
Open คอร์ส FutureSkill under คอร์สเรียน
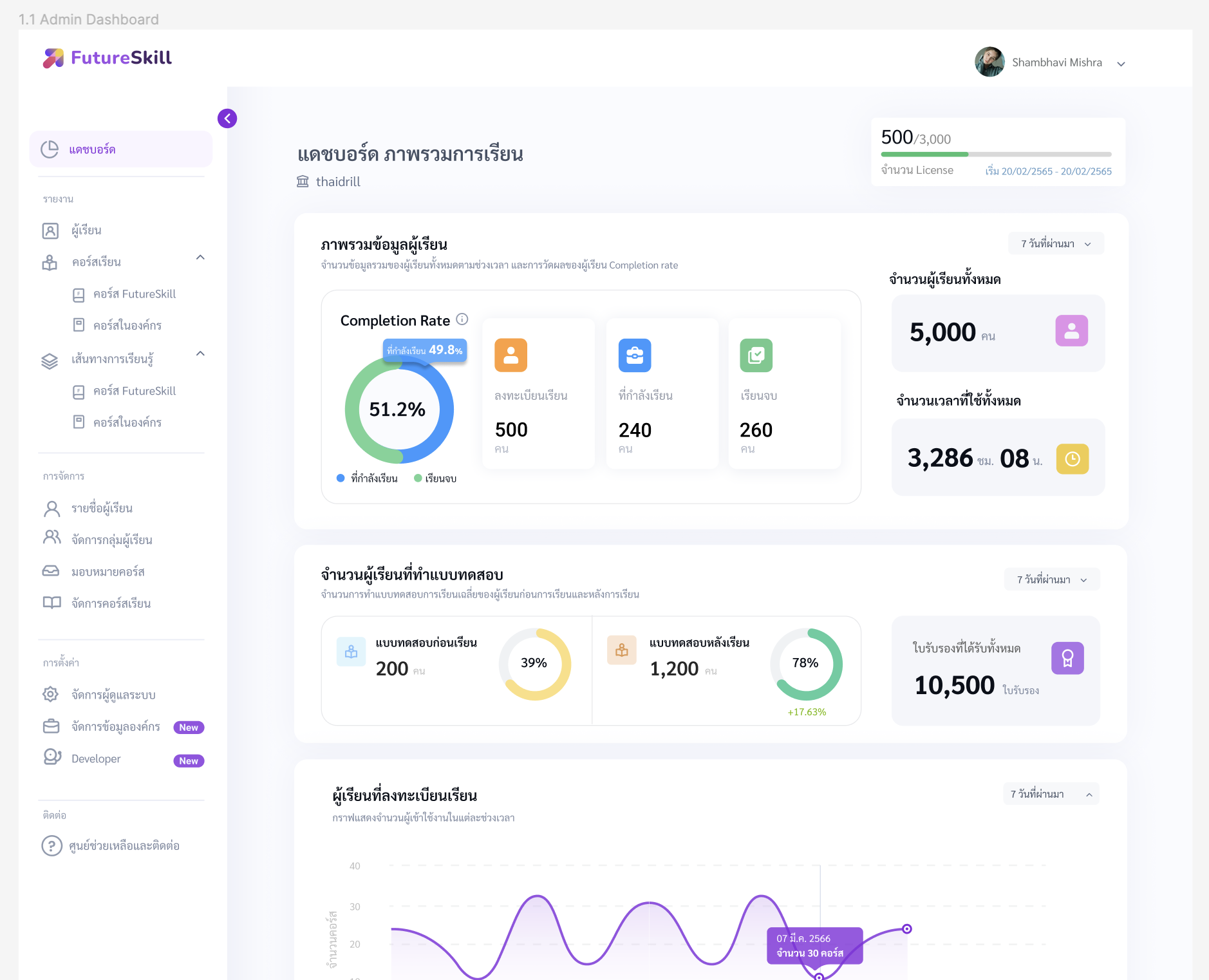tap(134, 294)
